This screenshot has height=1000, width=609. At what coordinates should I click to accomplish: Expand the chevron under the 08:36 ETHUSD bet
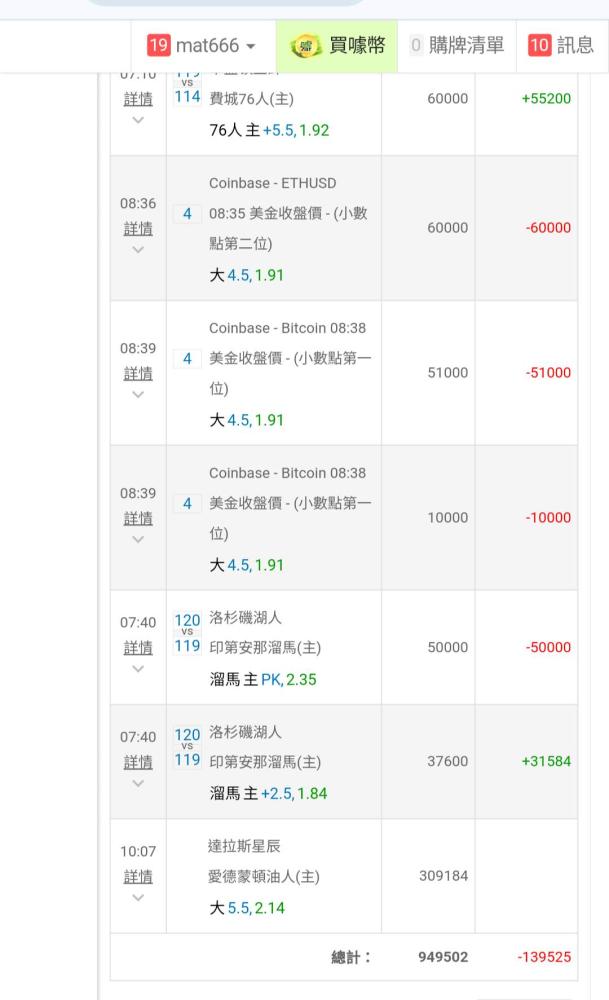tap(138, 250)
